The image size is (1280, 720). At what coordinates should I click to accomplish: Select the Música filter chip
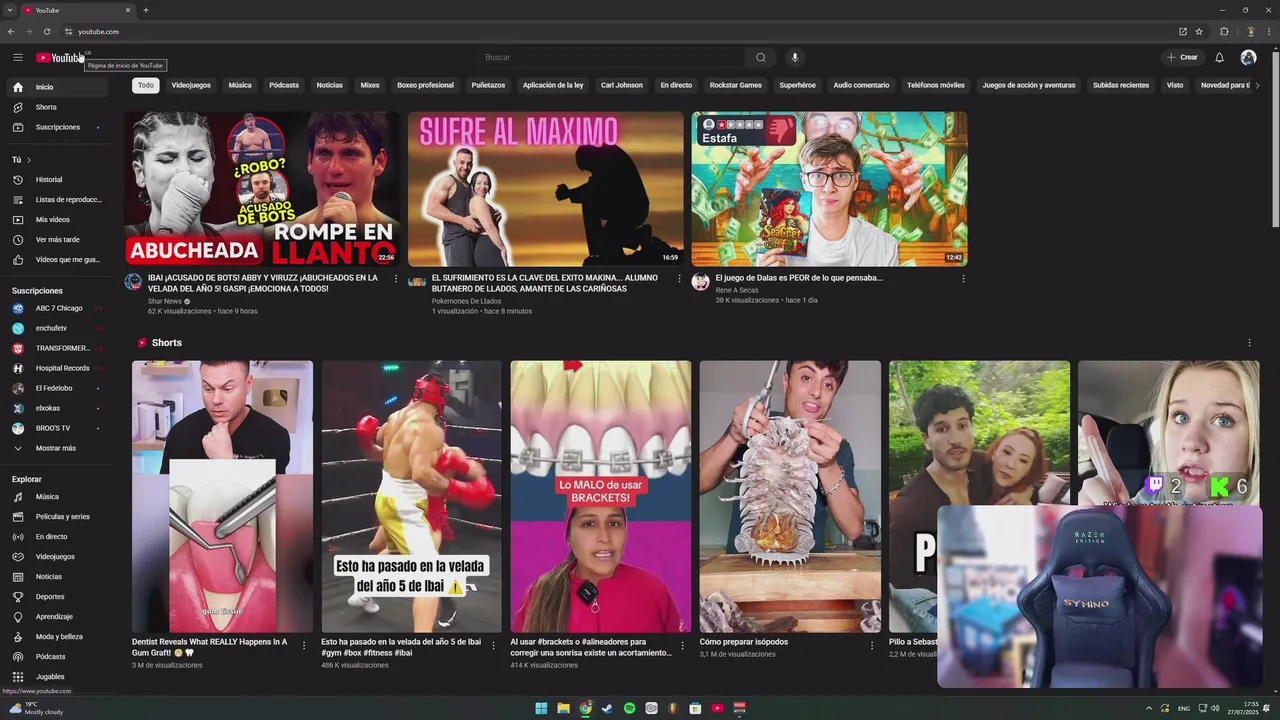coord(240,85)
